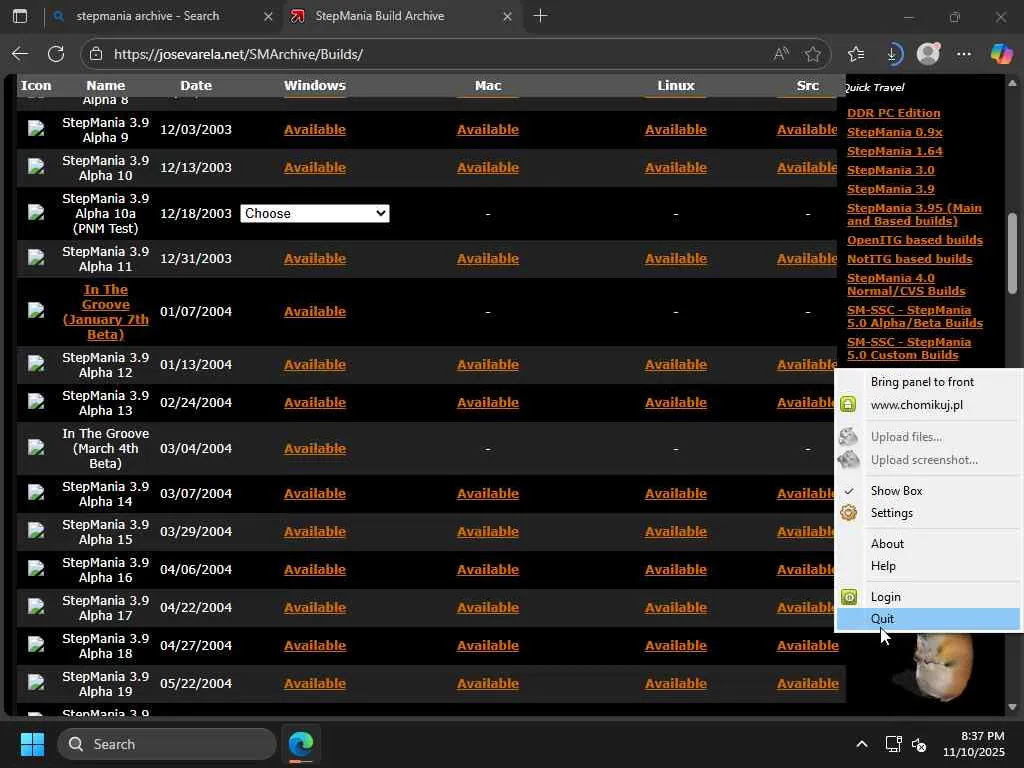
Task: Choose Bring panel to front
Action: [x=922, y=381]
